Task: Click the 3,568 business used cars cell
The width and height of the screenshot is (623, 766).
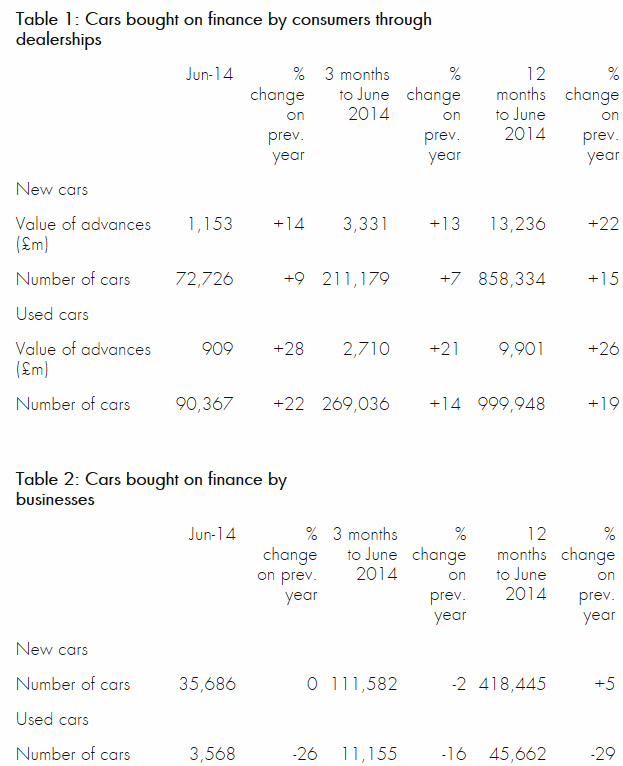Action: [212, 754]
